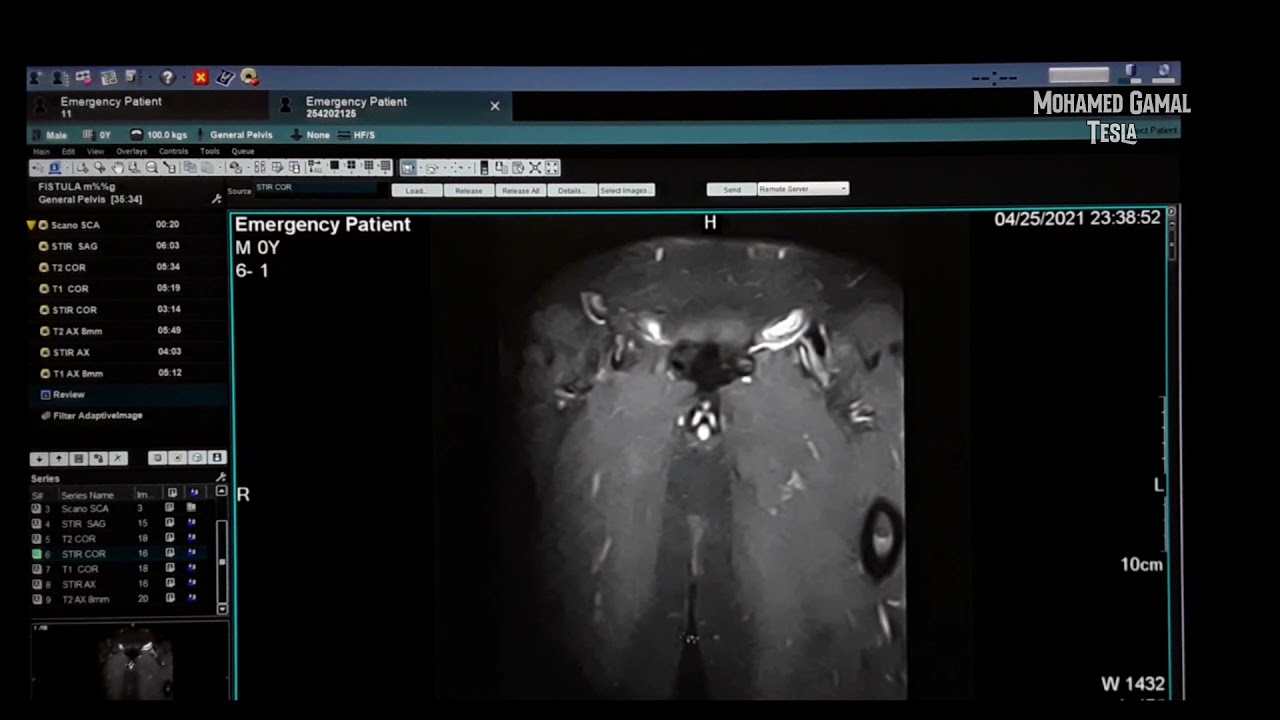The height and width of the screenshot is (720, 1280).
Task: Open the Remote Server dropdown
Action: (x=803, y=189)
